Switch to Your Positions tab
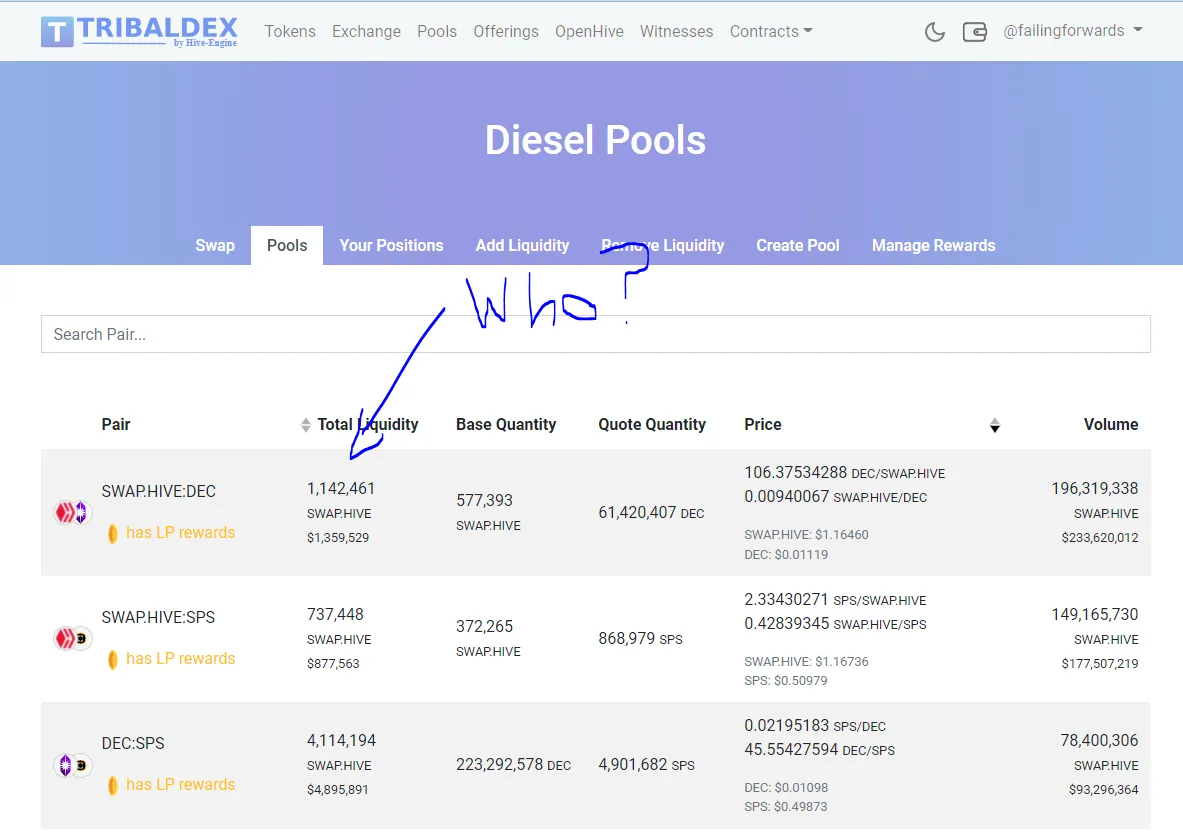Viewport: 1183px width, 836px height. click(x=391, y=245)
